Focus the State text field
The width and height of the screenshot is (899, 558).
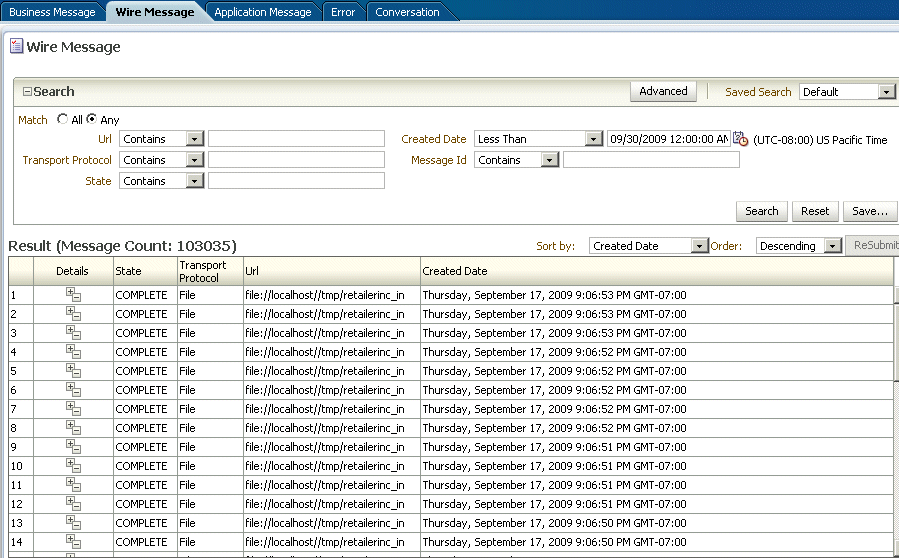click(x=296, y=181)
